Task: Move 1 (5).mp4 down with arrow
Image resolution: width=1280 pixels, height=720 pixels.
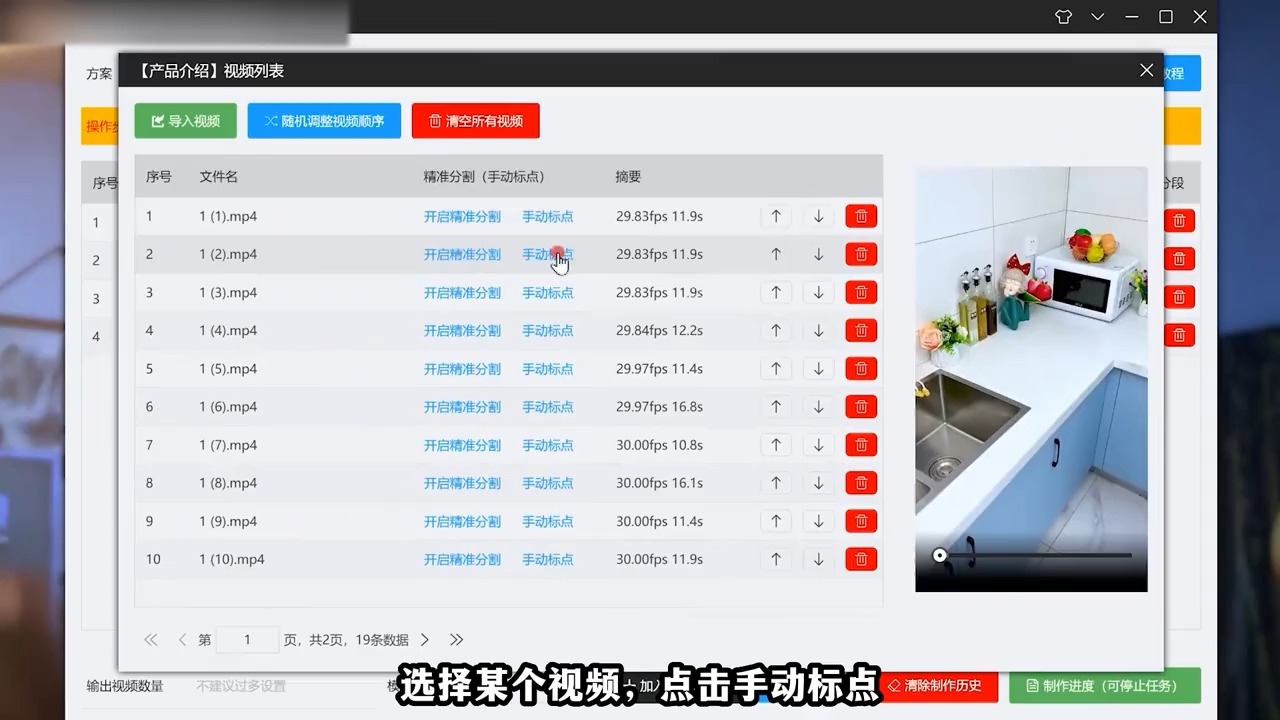Action: coord(818,368)
